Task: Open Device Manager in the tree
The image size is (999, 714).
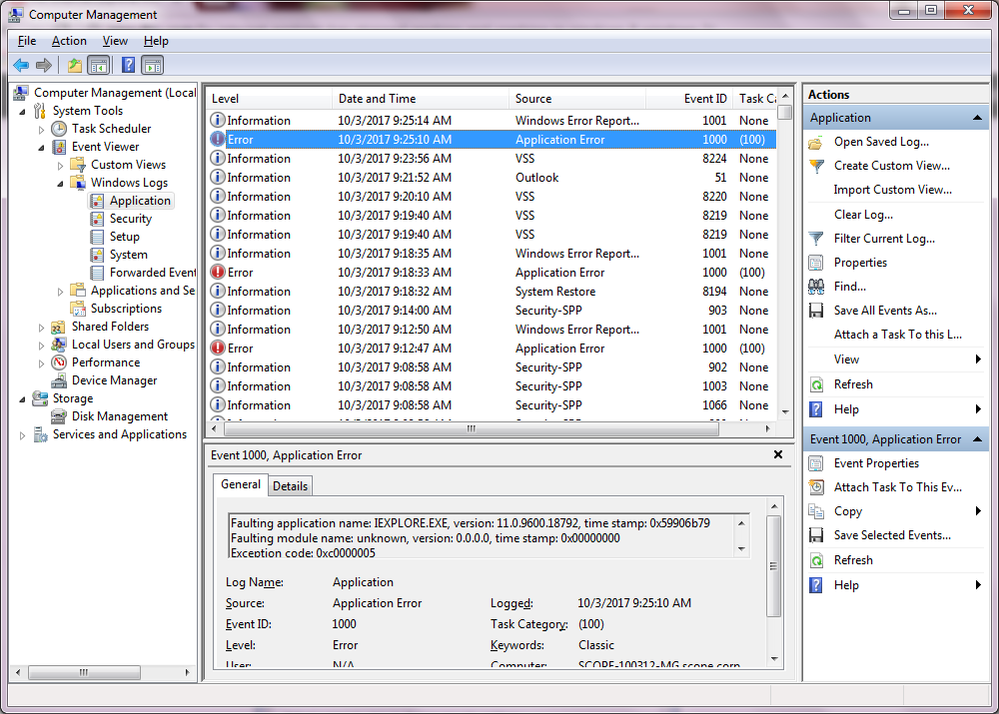Action: (114, 380)
